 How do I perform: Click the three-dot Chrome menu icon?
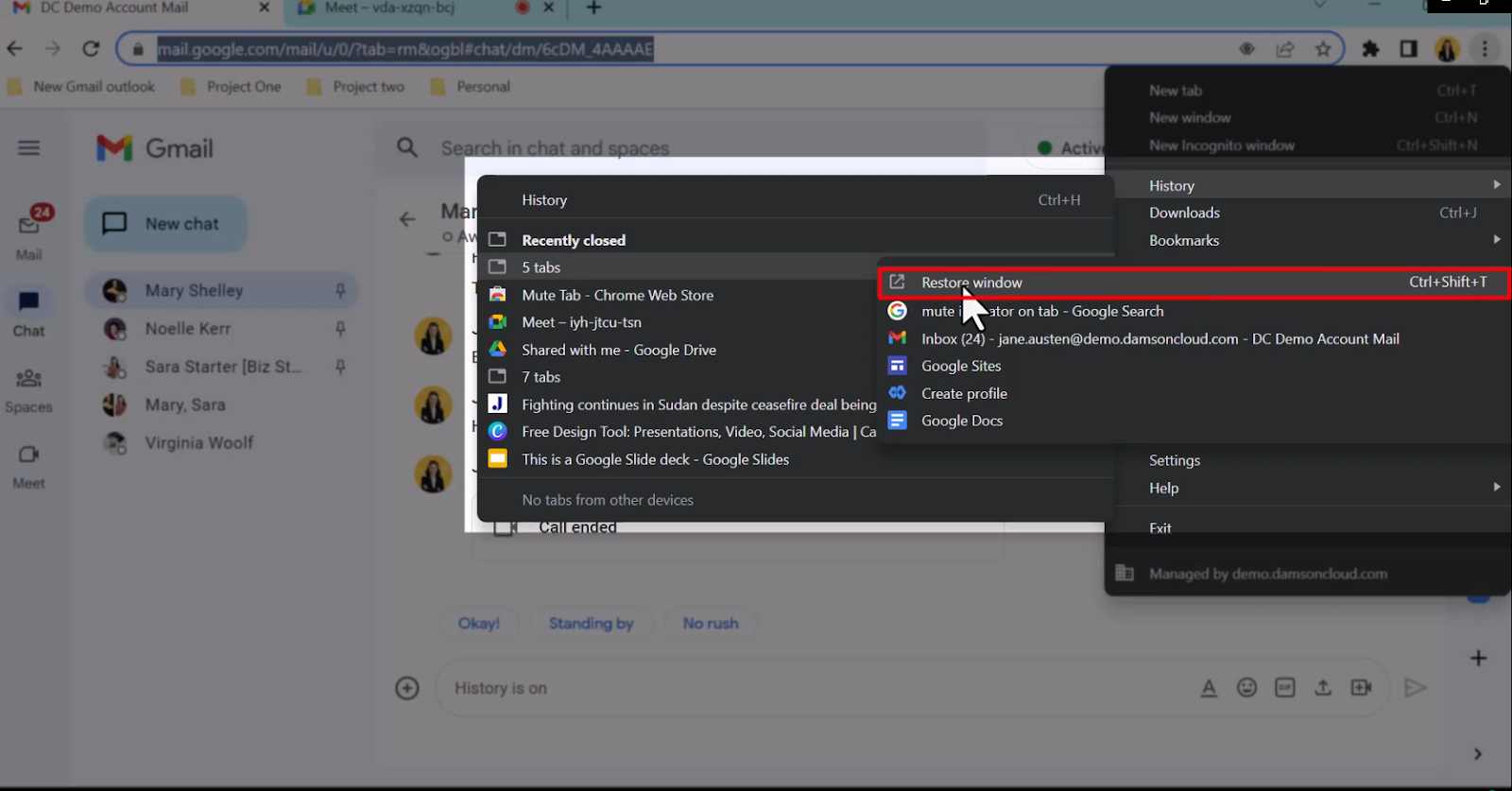pyautogui.click(x=1486, y=49)
